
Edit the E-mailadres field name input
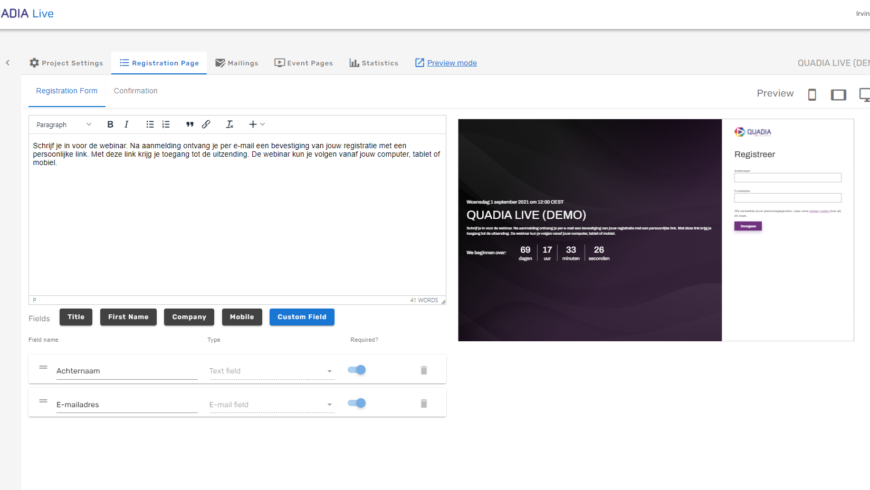click(127, 405)
